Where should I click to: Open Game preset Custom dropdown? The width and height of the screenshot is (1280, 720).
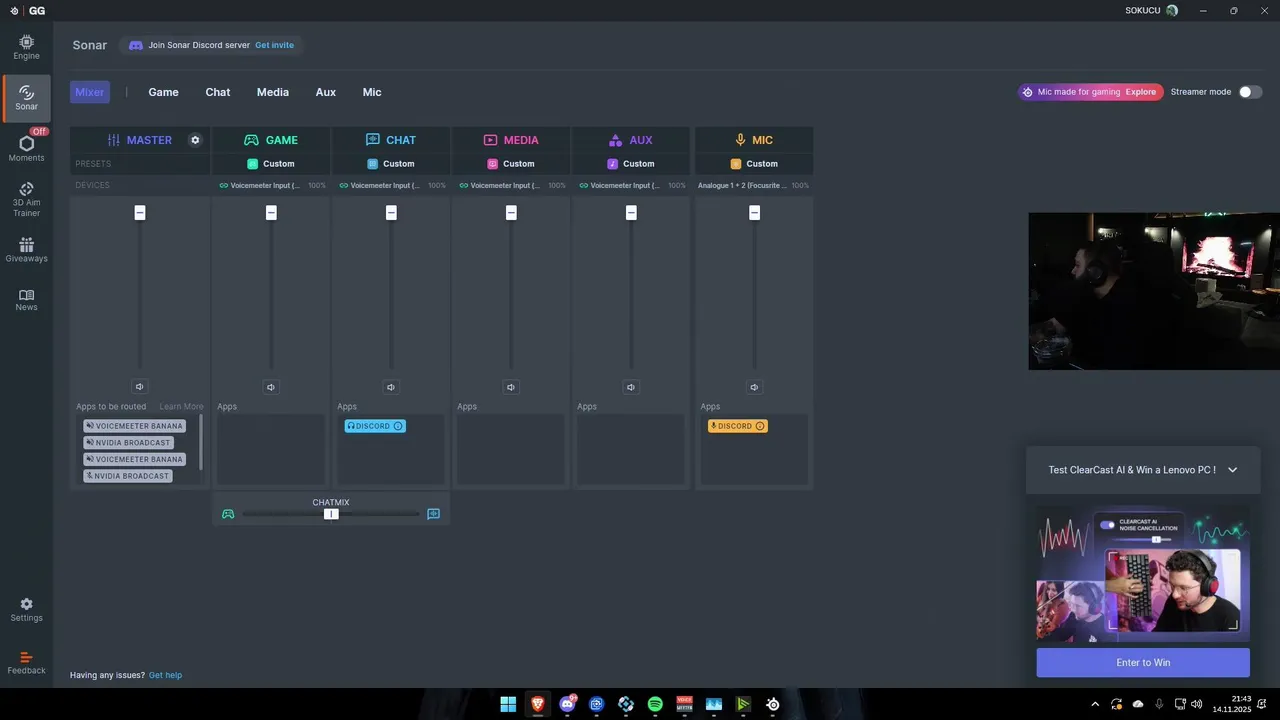pyautogui.click(x=271, y=164)
